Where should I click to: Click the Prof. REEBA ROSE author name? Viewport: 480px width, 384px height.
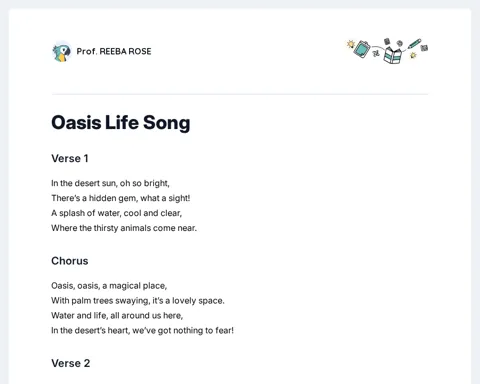pos(114,51)
